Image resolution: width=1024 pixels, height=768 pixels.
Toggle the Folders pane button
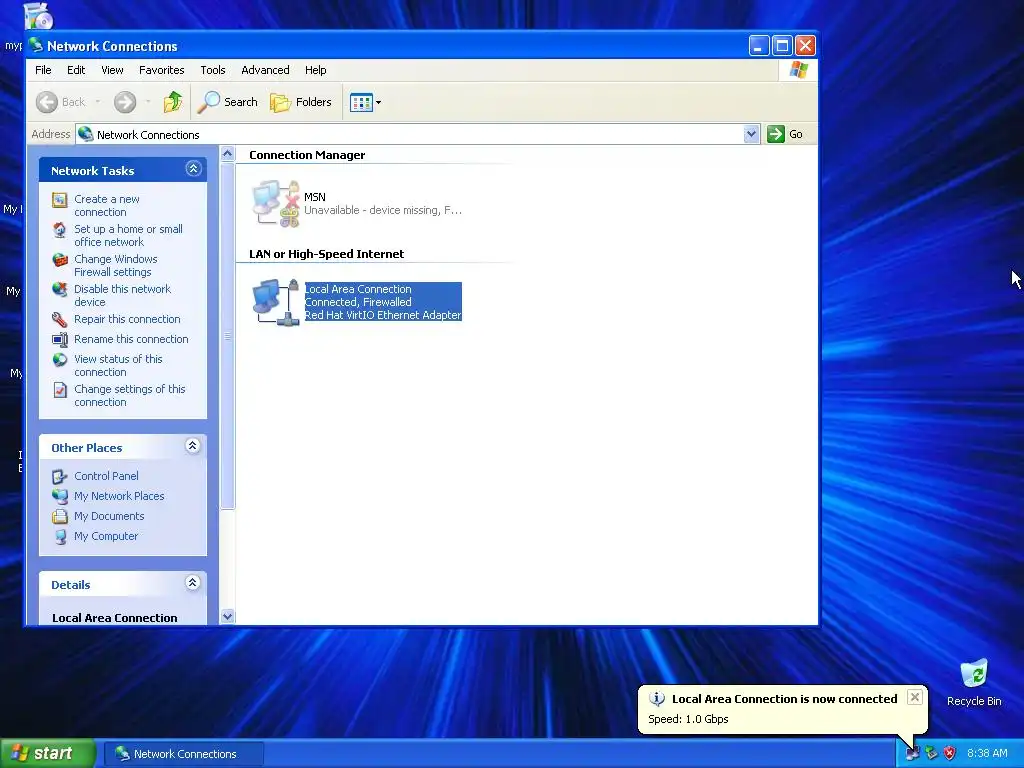pyautogui.click(x=301, y=102)
